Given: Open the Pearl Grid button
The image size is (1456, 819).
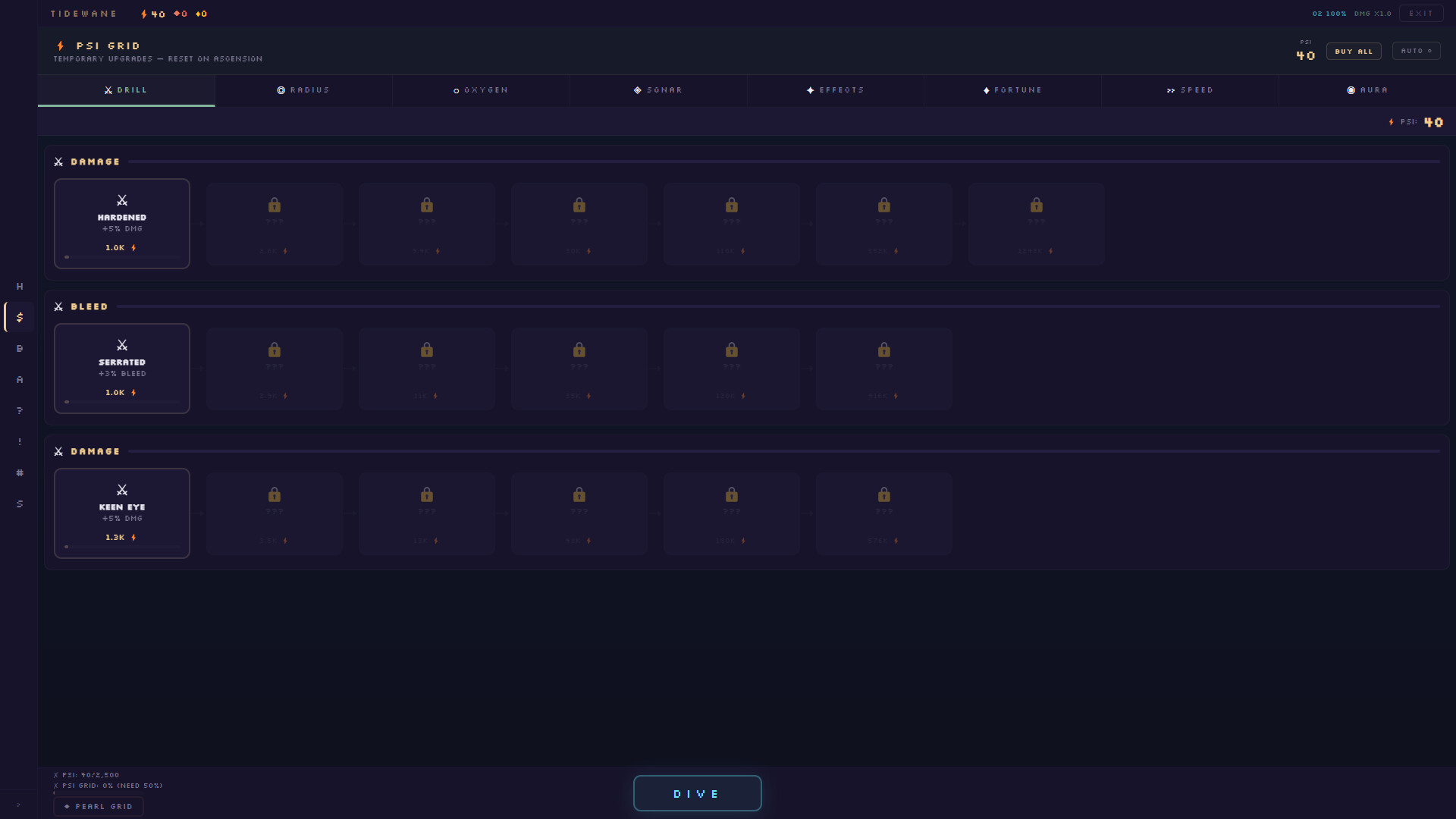Looking at the screenshot, I should coord(99,806).
